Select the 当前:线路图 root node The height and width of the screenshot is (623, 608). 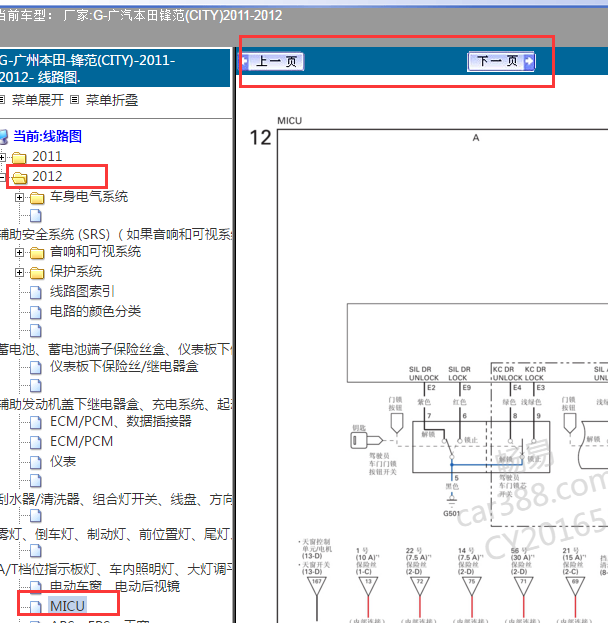point(48,136)
